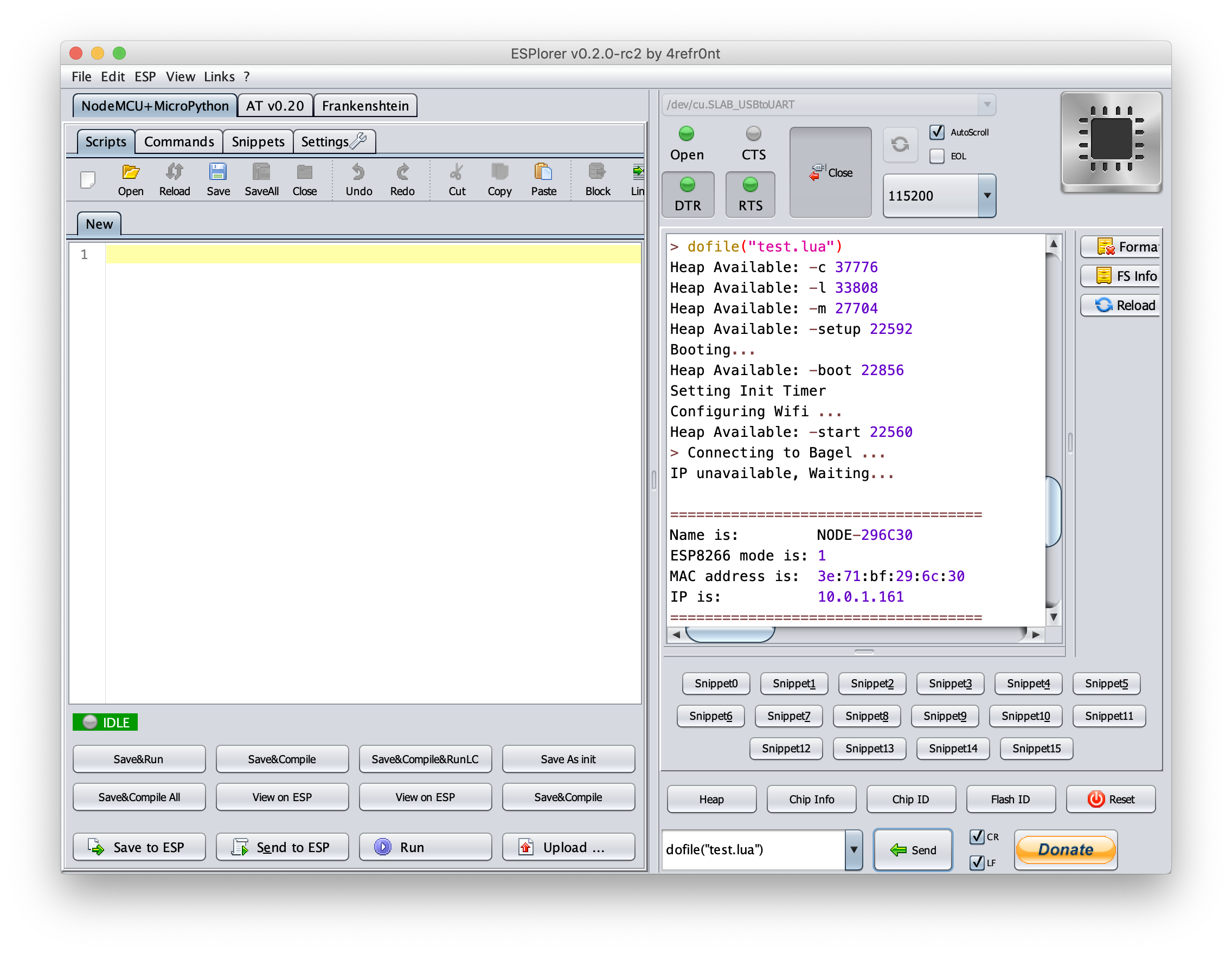
Task: Click the Save&Run button
Action: coord(139,759)
